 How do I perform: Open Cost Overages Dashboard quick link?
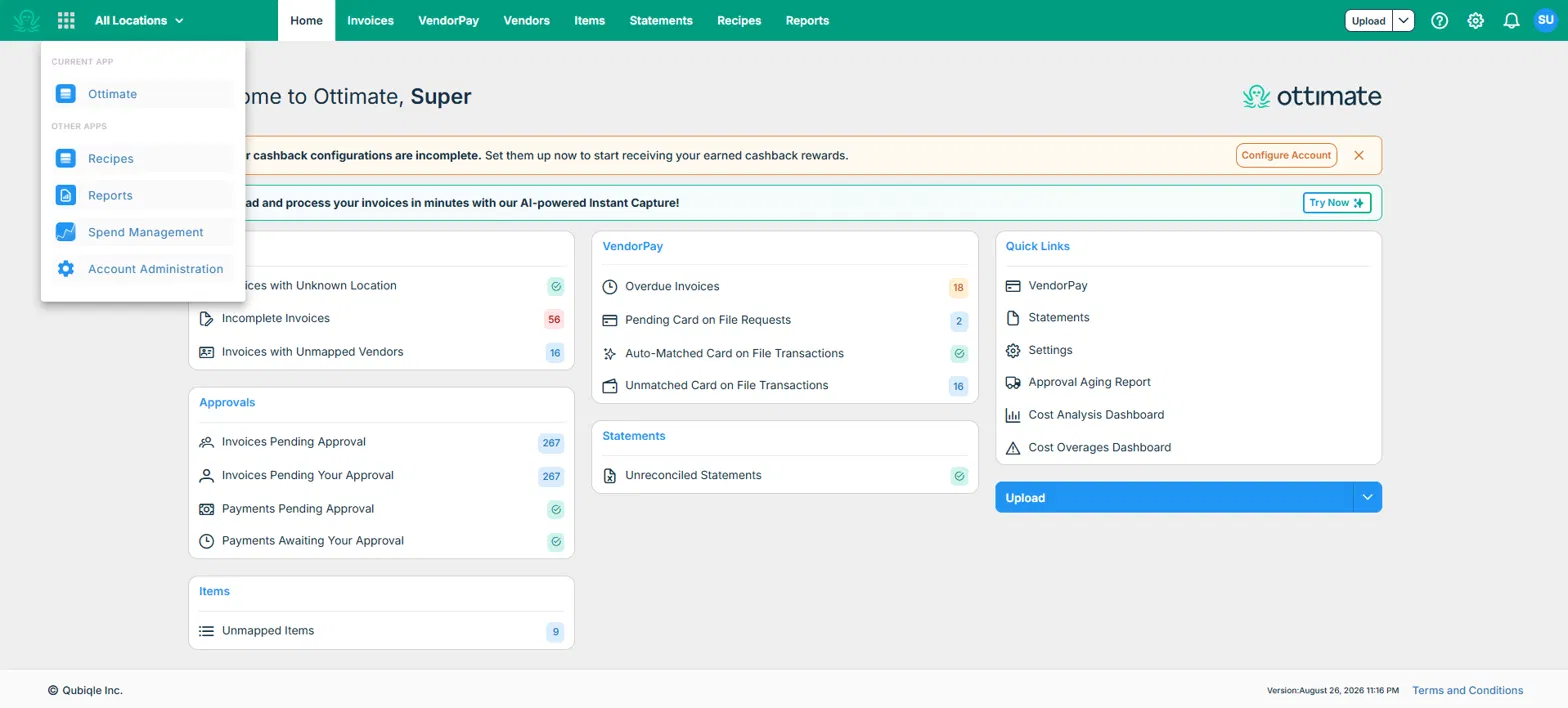click(x=1100, y=448)
